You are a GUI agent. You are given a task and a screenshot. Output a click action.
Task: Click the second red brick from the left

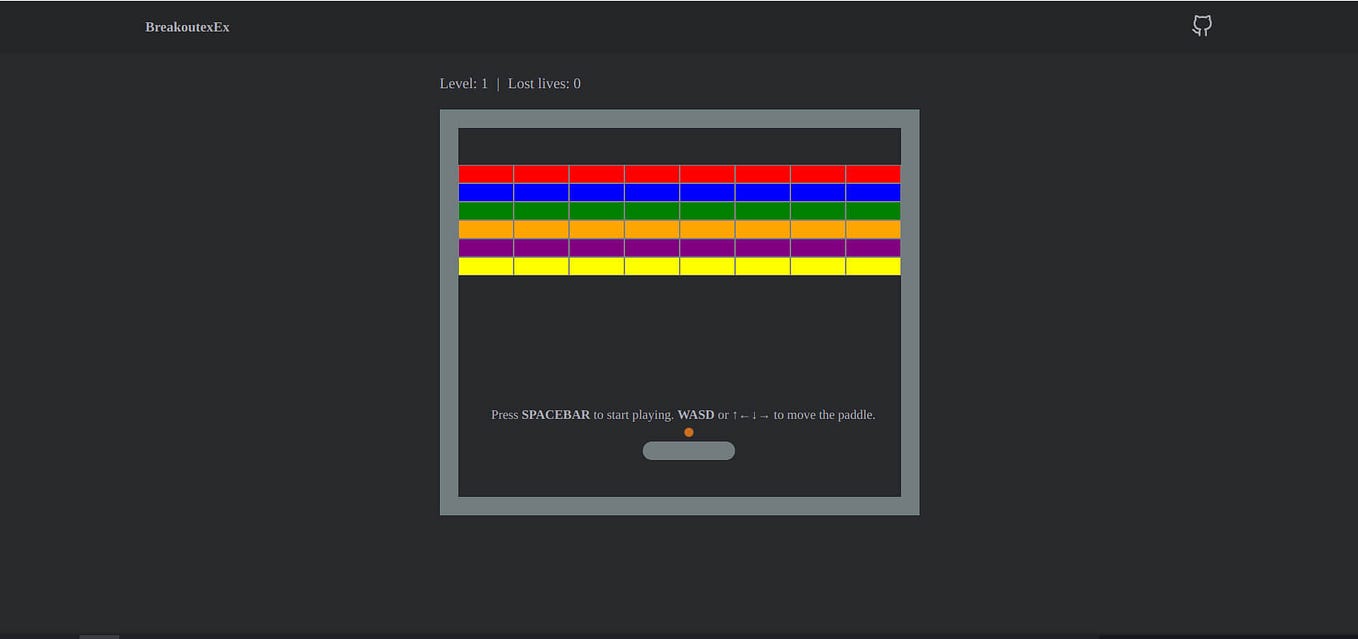(x=541, y=172)
